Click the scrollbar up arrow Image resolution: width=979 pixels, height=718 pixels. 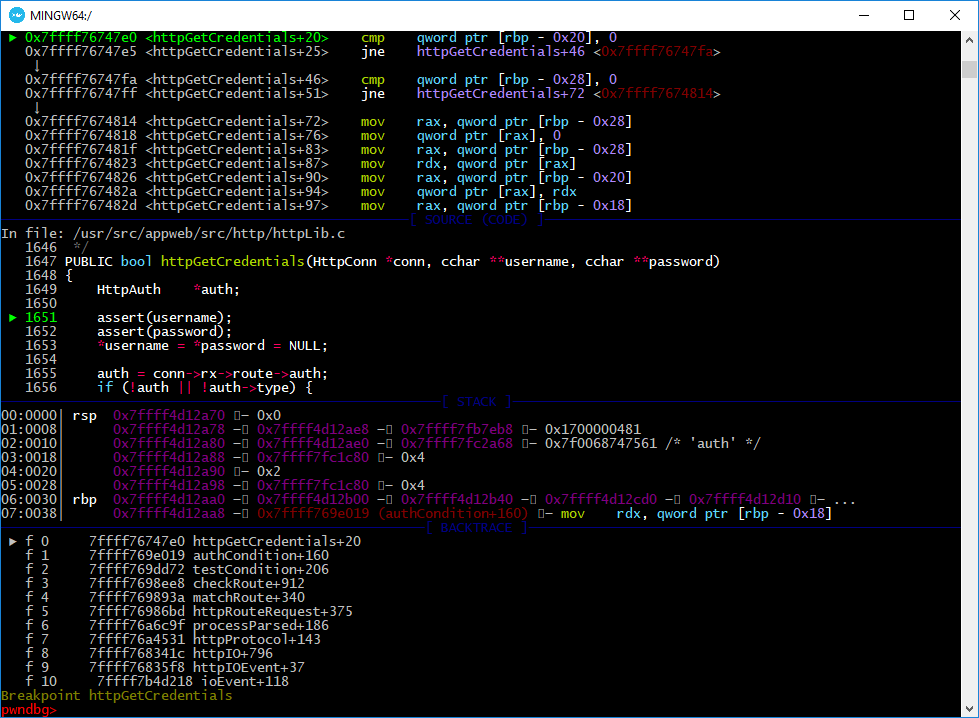[970, 40]
